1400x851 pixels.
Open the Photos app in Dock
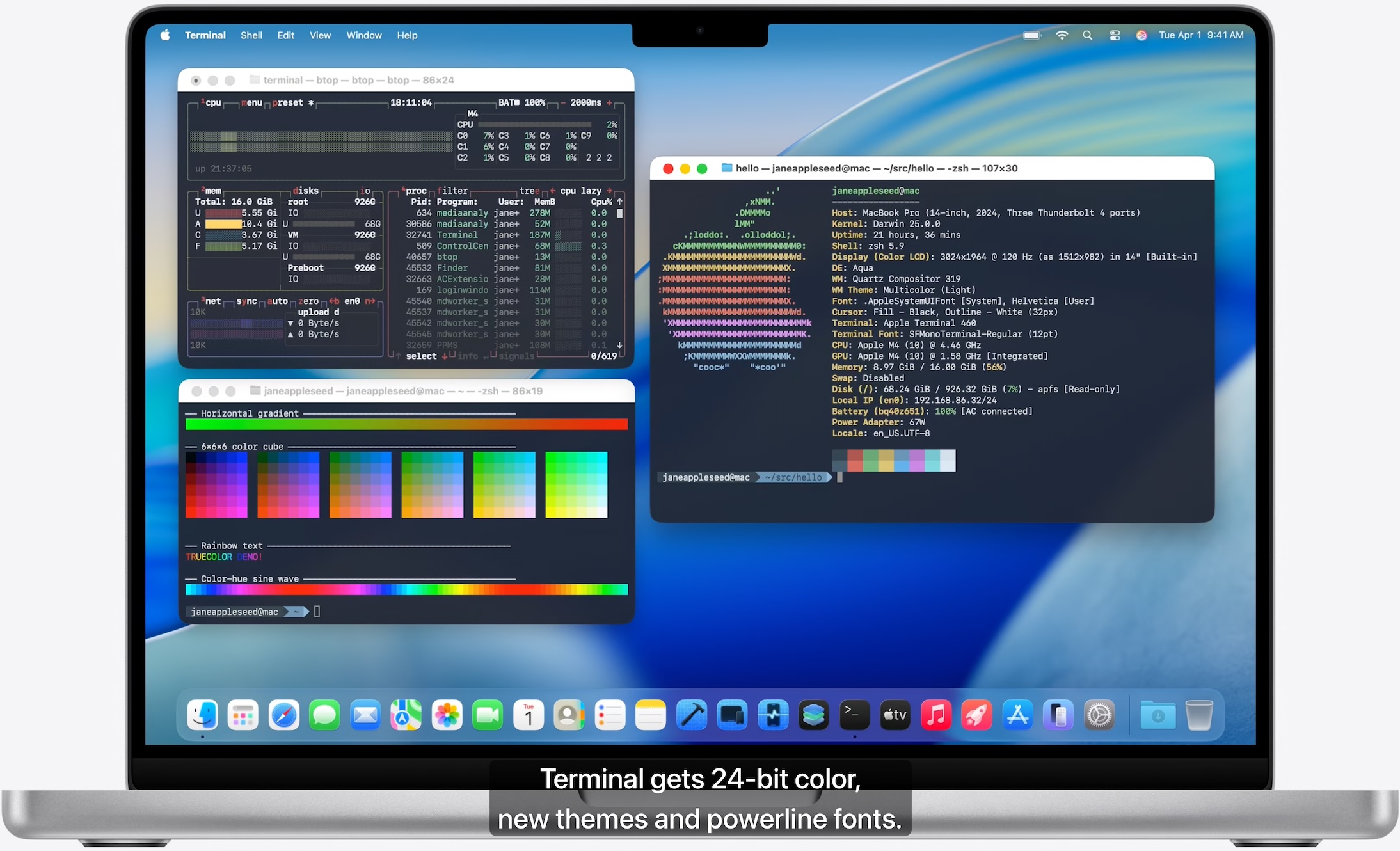pyautogui.click(x=447, y=715)
